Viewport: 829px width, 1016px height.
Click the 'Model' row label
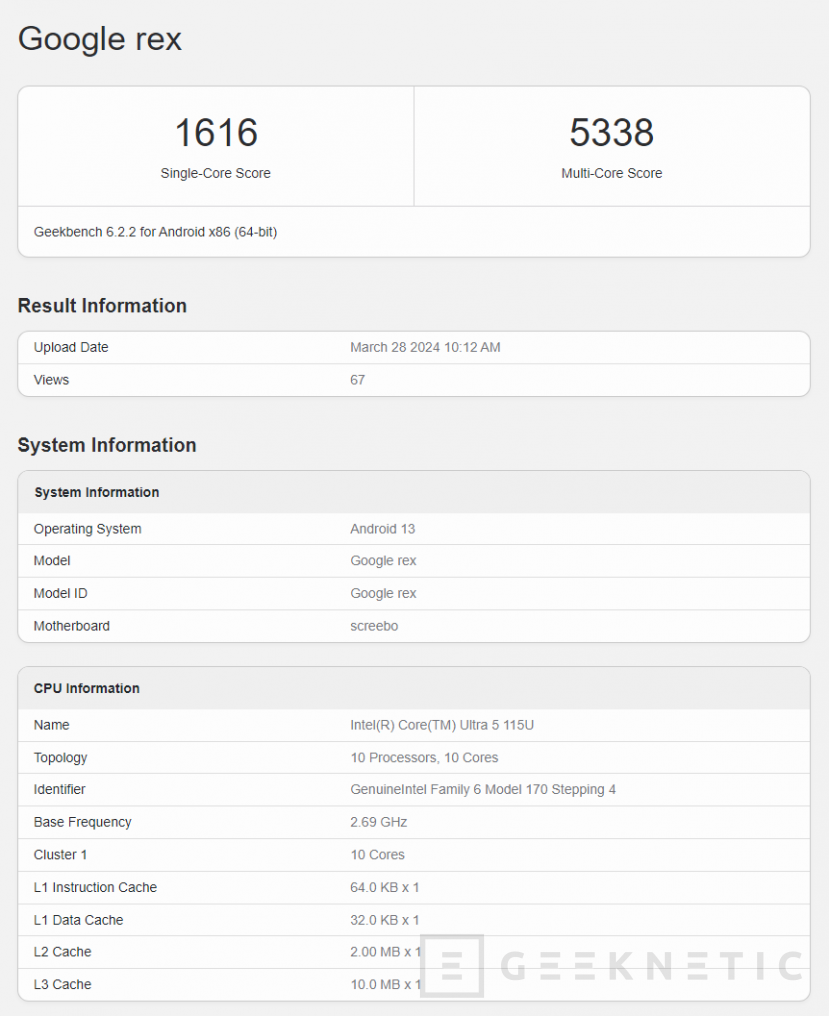click(52, 560)
